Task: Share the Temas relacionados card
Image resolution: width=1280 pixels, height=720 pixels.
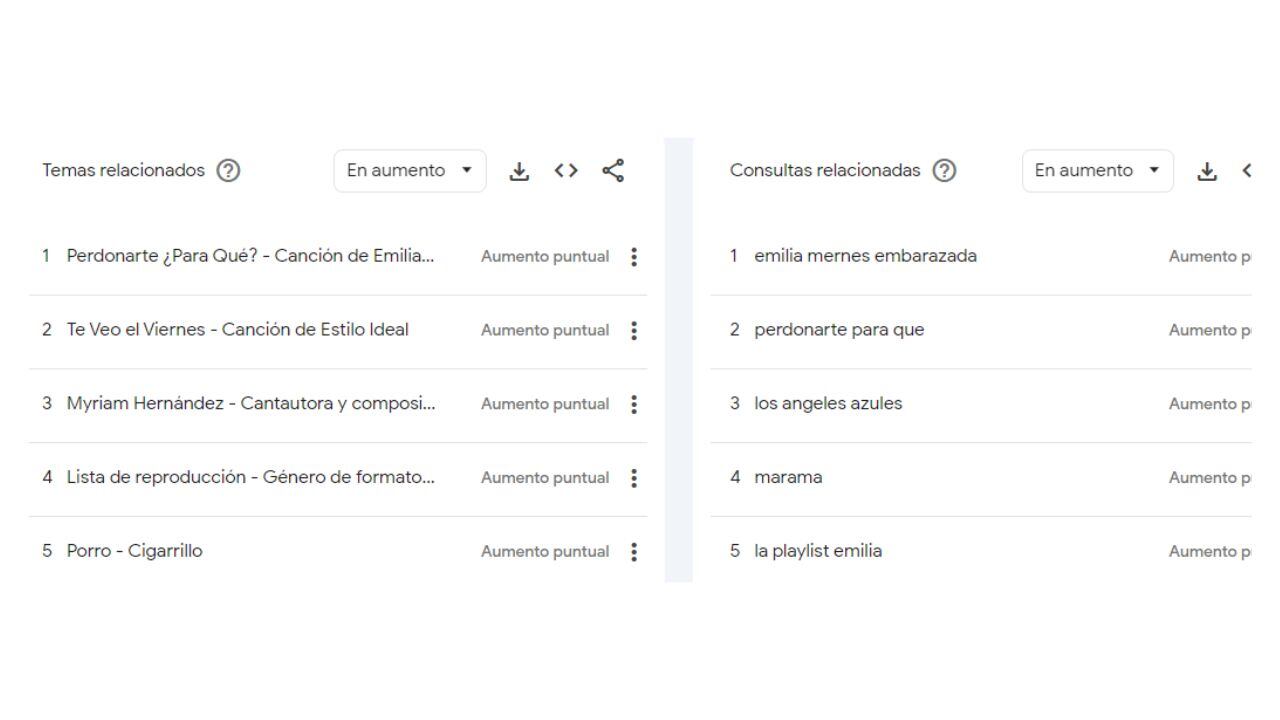Action: (x=613, y=171)
